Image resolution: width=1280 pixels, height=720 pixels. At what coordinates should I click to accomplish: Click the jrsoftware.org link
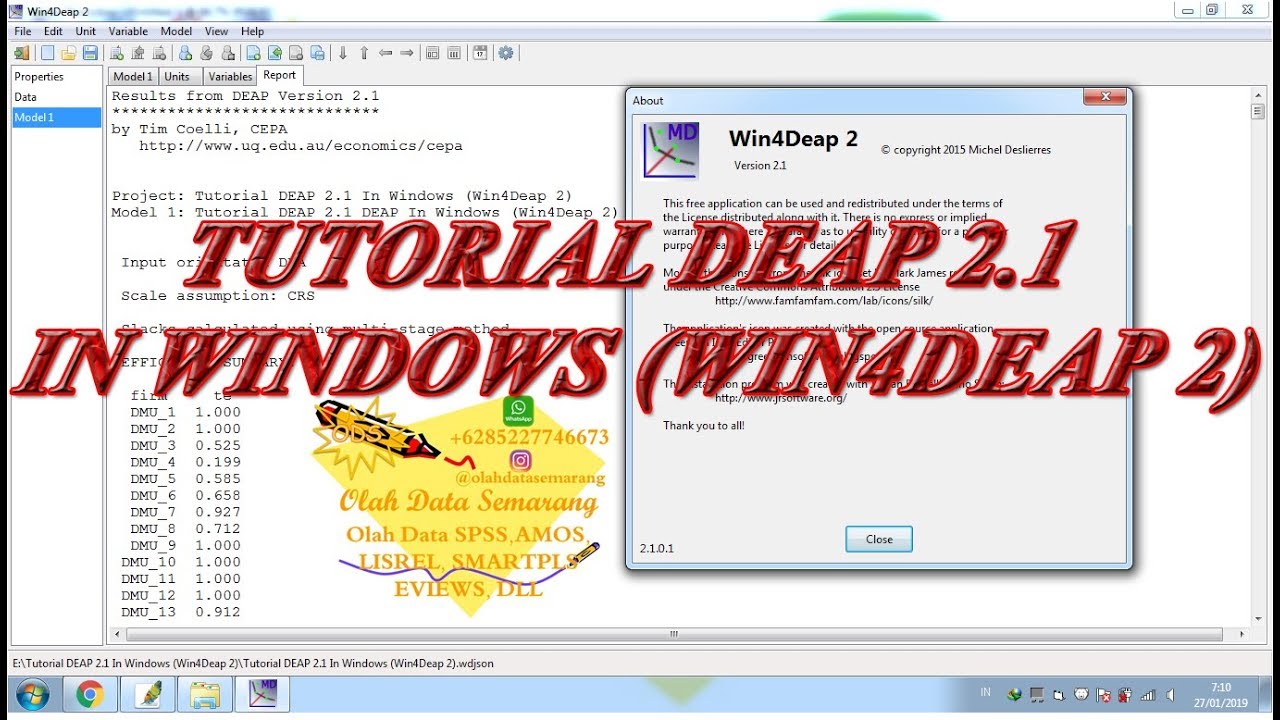[781, 398]
